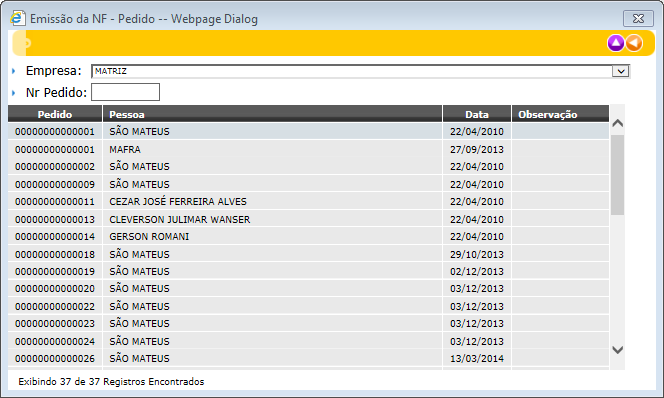Sort by the Observação column header
Viewport: 664px width, 398px height.
click(560, 114)
